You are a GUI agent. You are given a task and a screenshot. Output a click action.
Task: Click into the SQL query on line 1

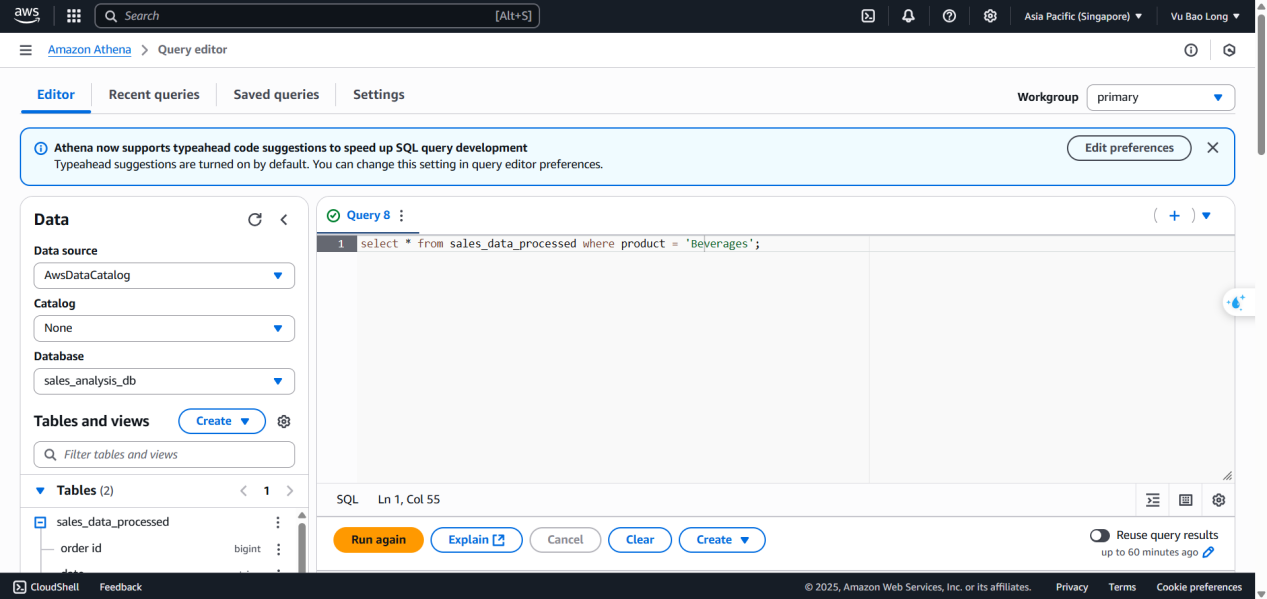tap(560, 244)
